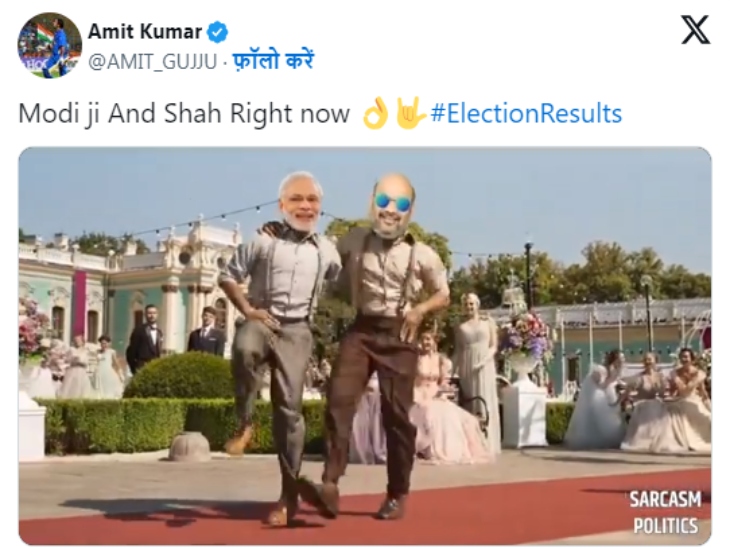Click the rock-on hand emoji
This screenshot has width=730, height=548.
409,113
